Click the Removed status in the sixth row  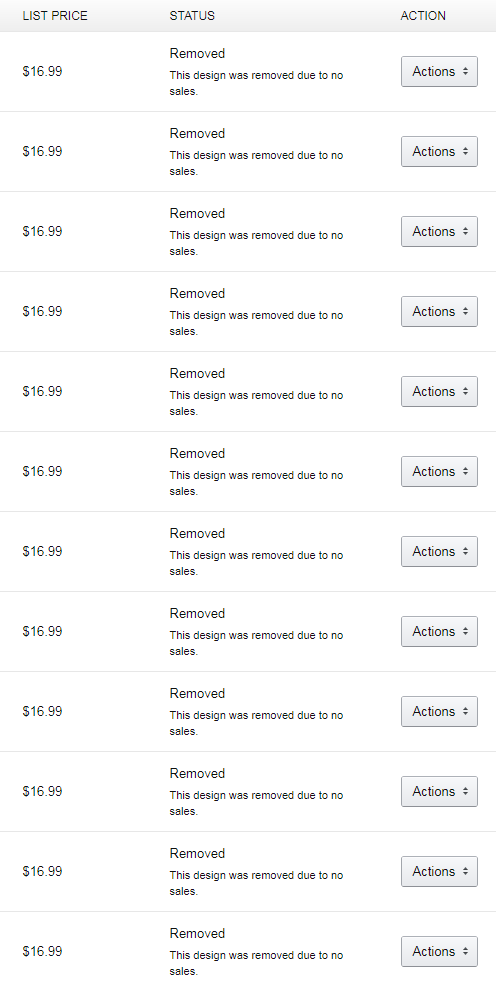point(197,454)
